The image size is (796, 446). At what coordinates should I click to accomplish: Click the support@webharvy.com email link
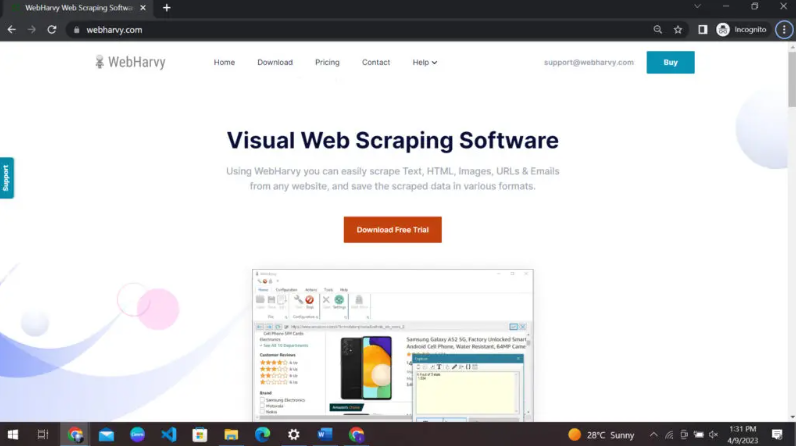(x=589, y=62)
